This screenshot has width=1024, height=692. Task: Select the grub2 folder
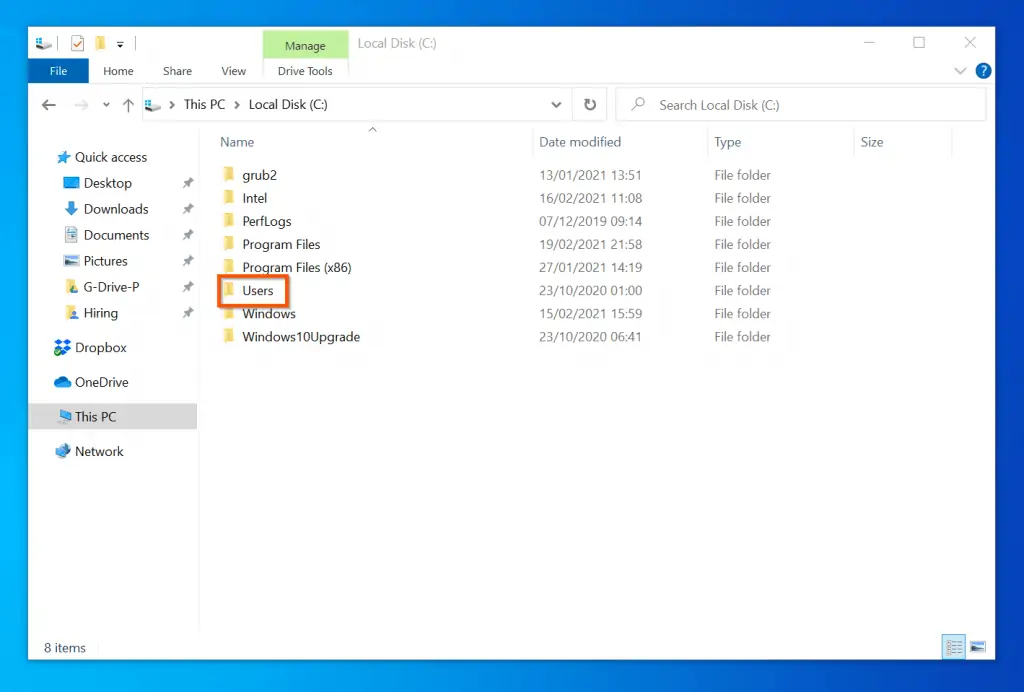pyautogui.click(x=259, y=175)
